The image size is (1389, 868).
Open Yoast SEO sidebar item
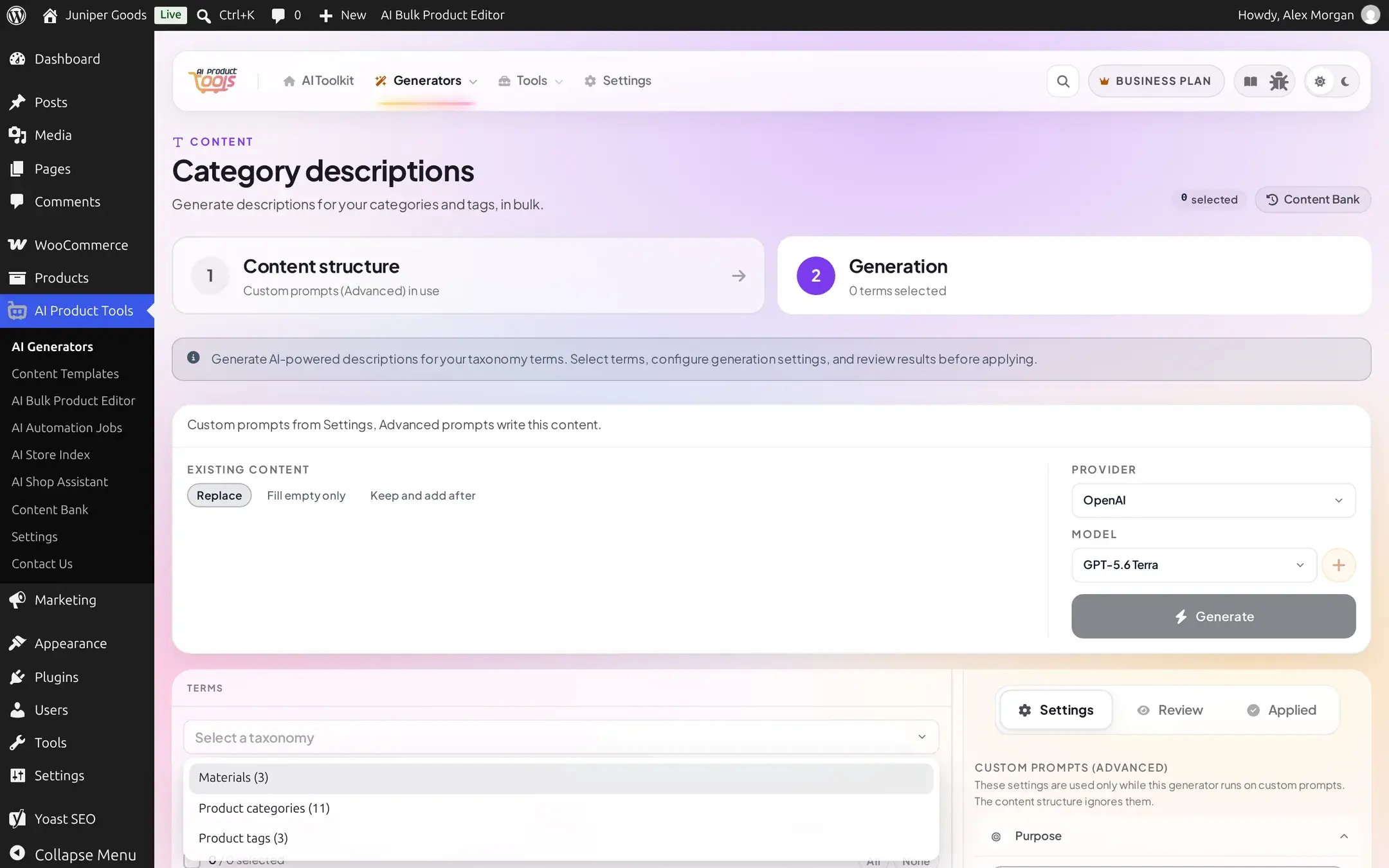pyautogui.click(x=77, y=818)
